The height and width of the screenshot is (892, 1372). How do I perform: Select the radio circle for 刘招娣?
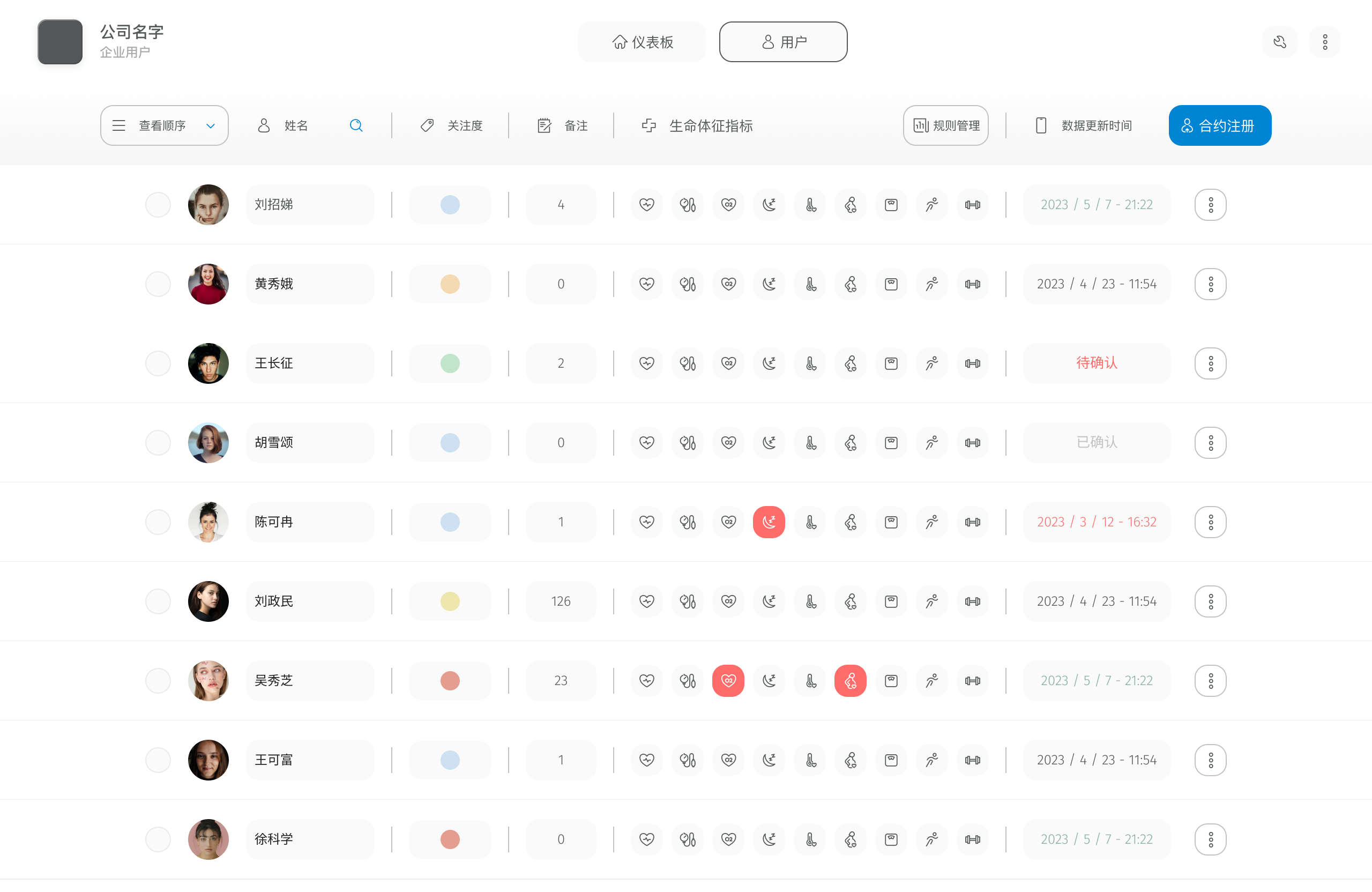point(158,205)
